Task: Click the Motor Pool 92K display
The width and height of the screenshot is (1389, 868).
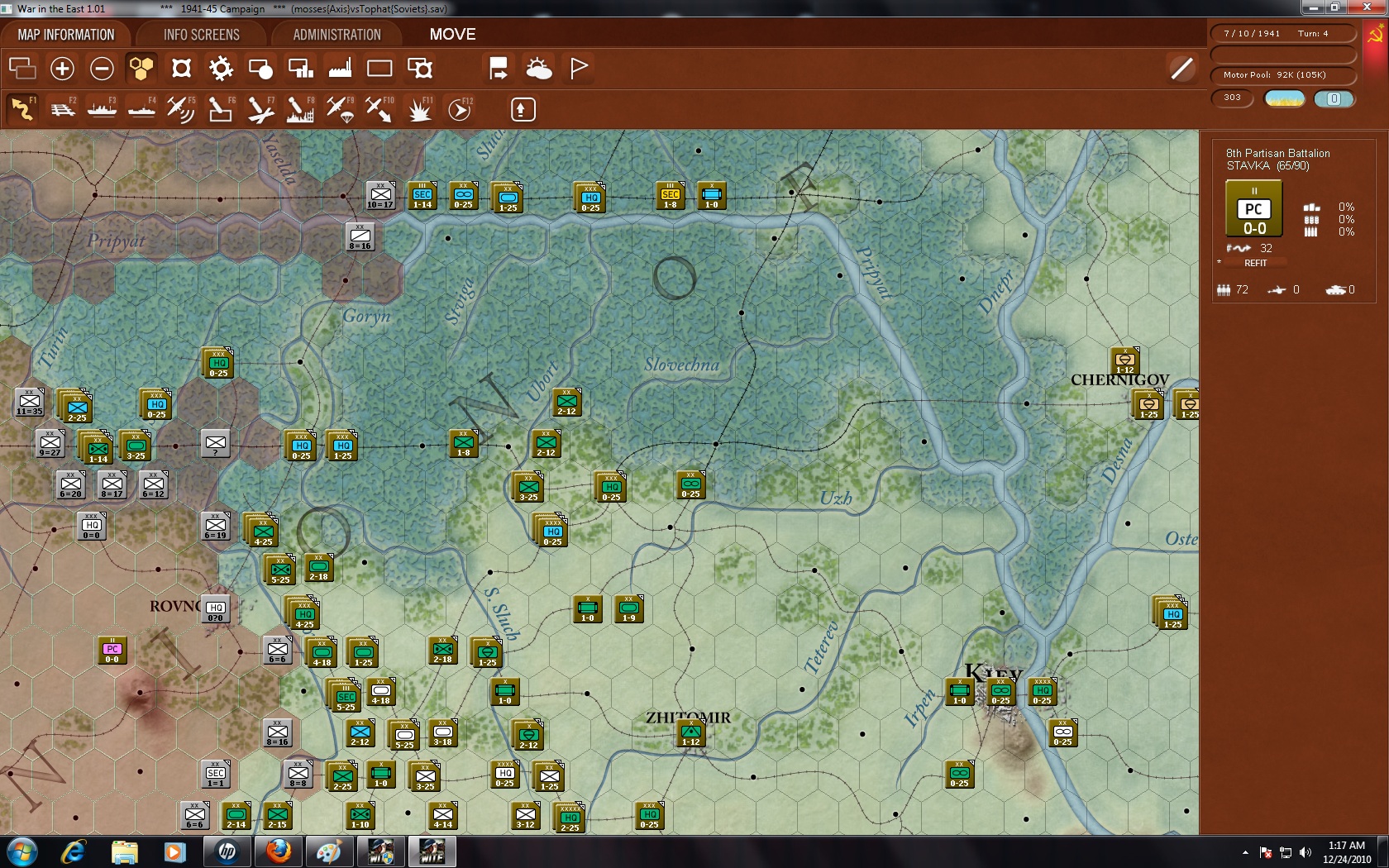Action: [x=1283, y=74]
